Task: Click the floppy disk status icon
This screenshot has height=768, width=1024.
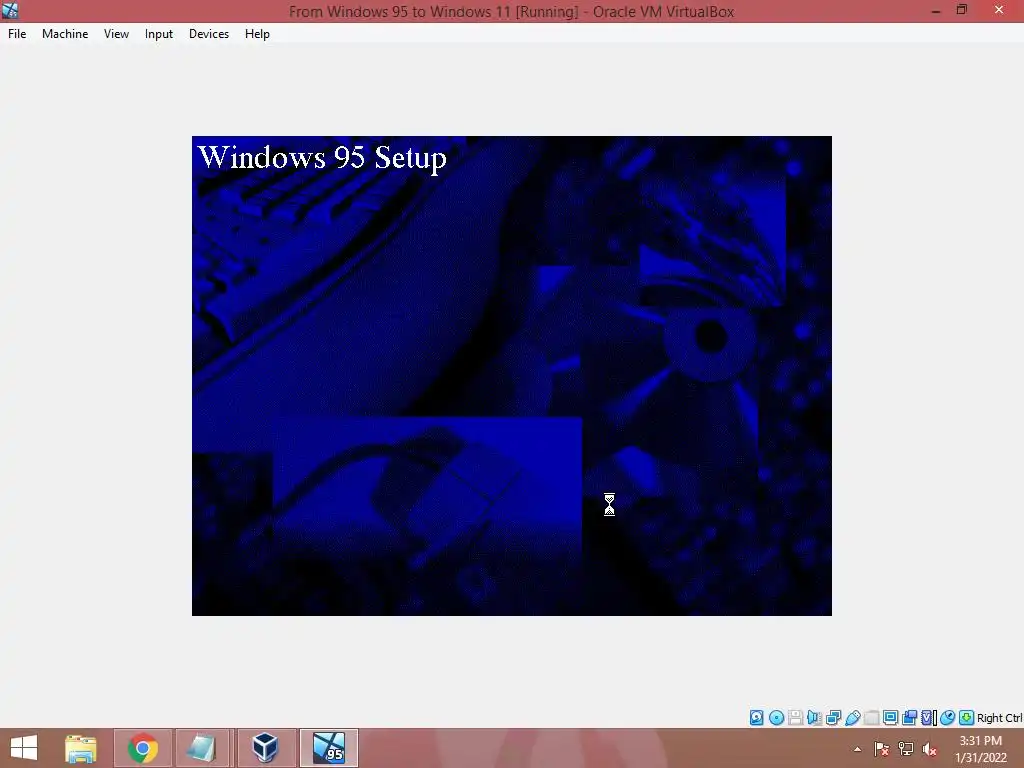Action: [795, 718]
